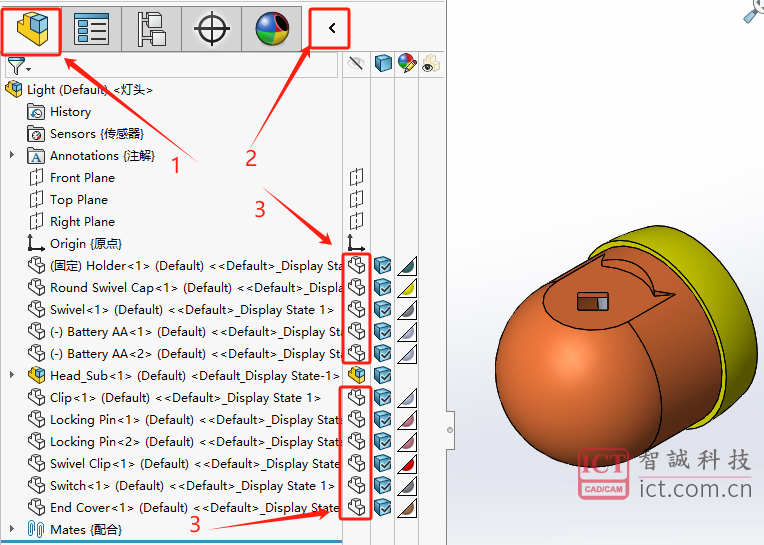The width and height of the screenshot is (764, 545).
Task: Select the Switch<1> component
Action: (181, 486)
